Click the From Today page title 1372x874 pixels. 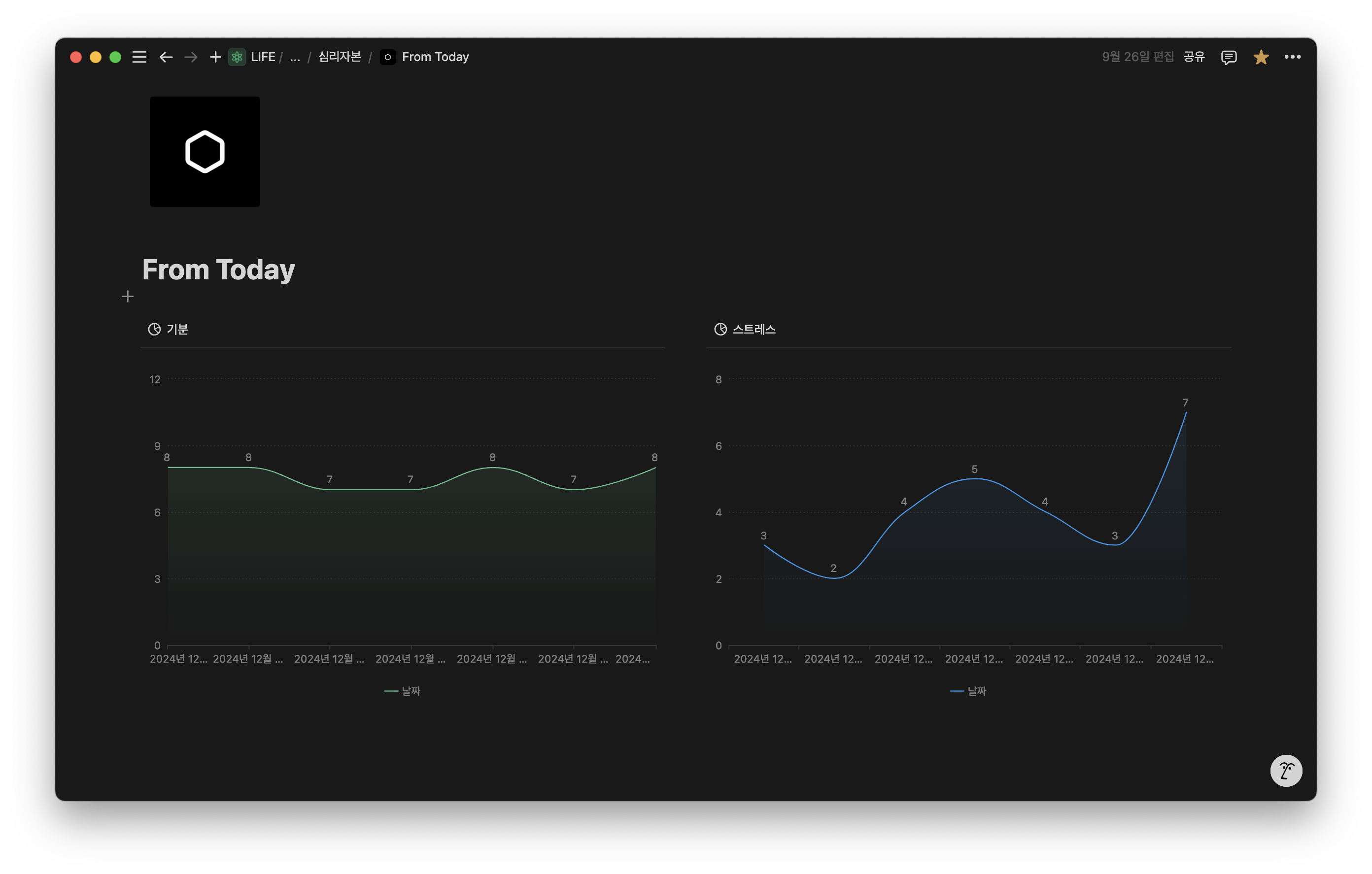tap(218, 269)
